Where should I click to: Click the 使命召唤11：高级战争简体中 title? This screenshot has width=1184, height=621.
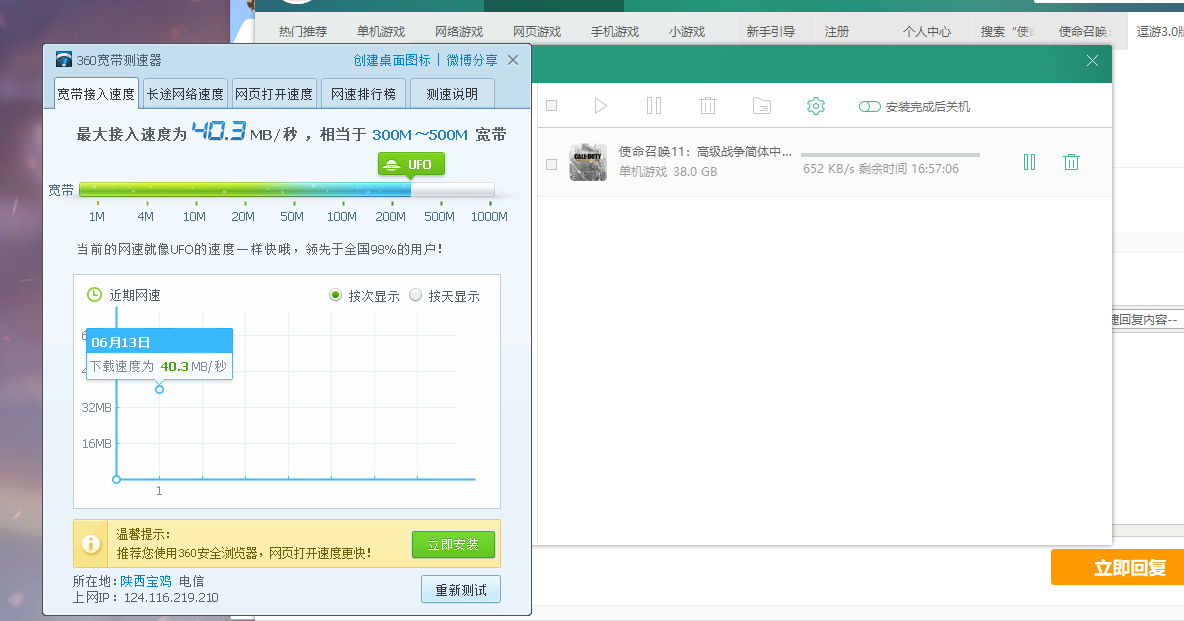coord(705,152)
